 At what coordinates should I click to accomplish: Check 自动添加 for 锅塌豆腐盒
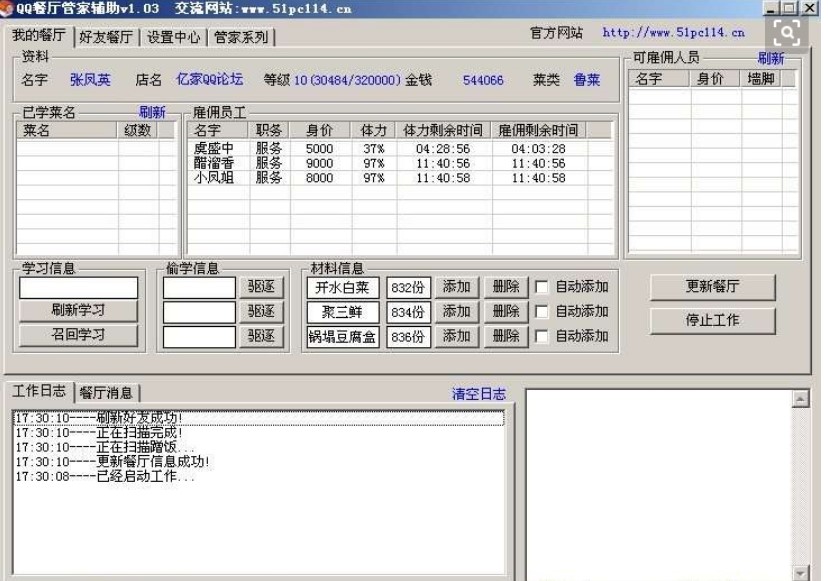[541, 337]
